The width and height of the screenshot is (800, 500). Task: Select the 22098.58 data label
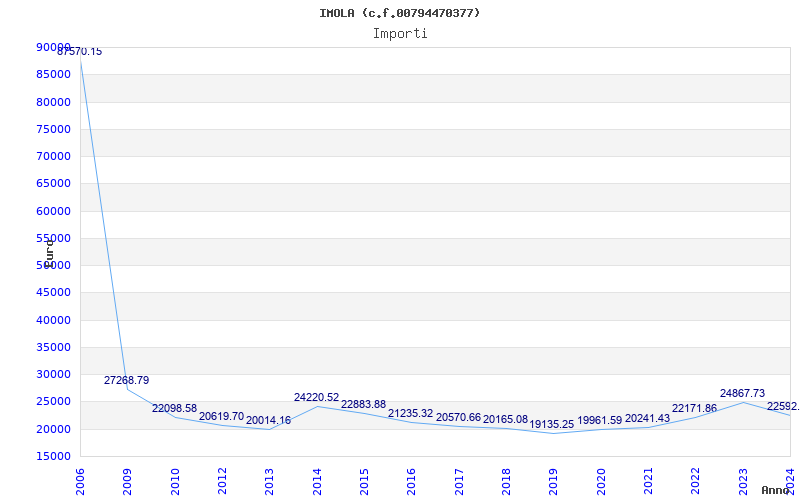pyautogui.click(x=174, y=409)
